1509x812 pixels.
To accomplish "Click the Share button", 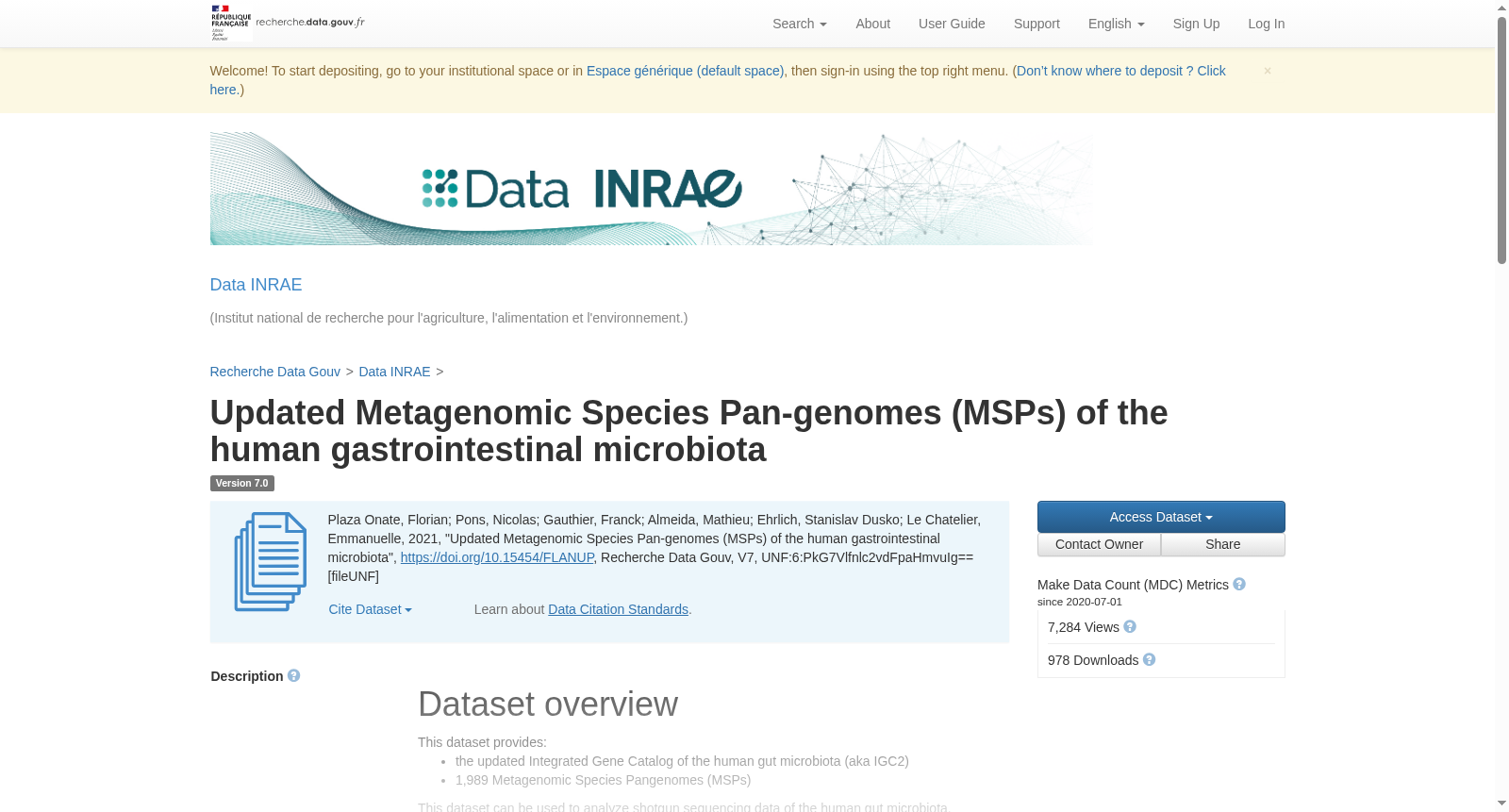I will coord(1223,544).
